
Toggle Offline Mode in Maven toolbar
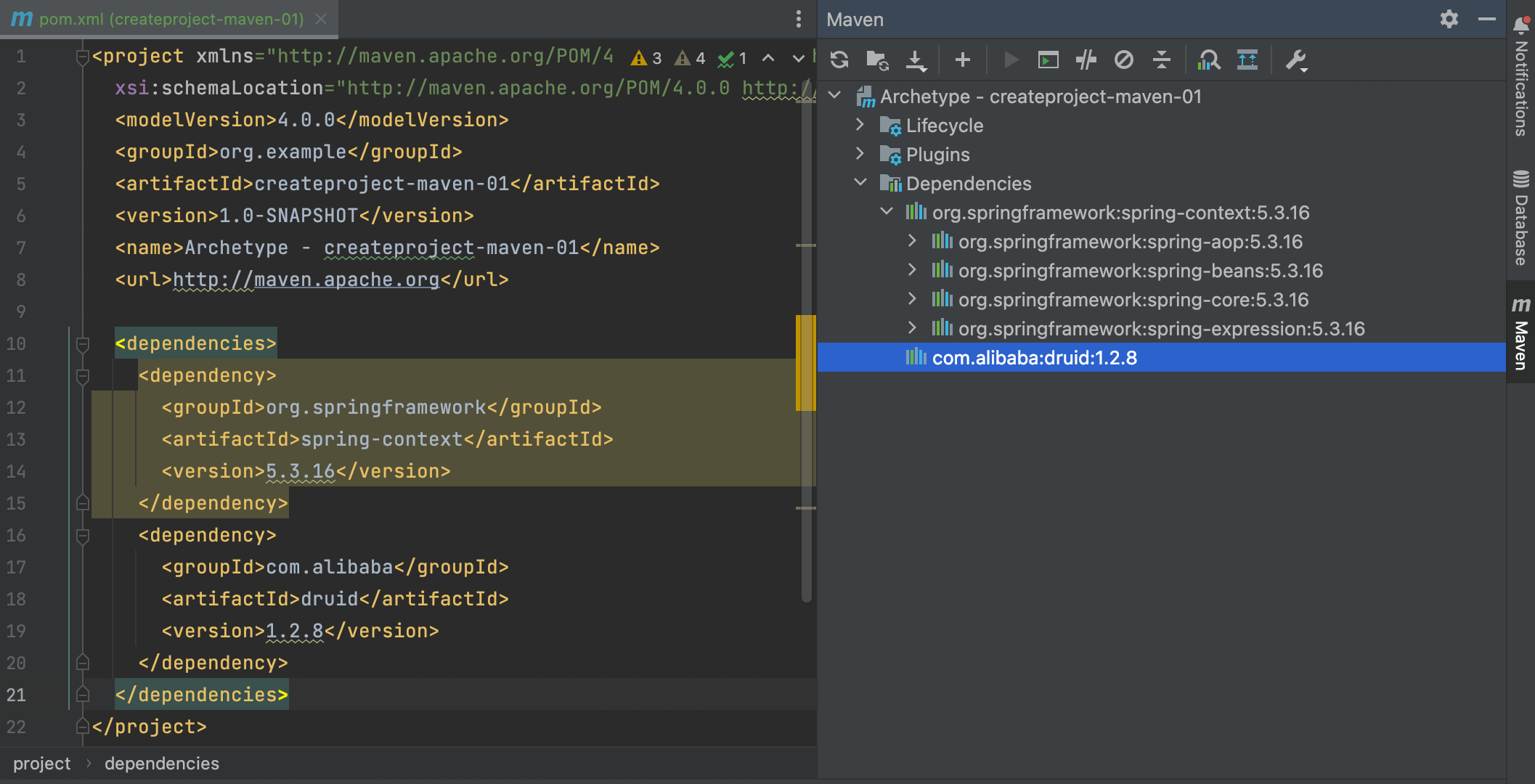pos(1086,60)
